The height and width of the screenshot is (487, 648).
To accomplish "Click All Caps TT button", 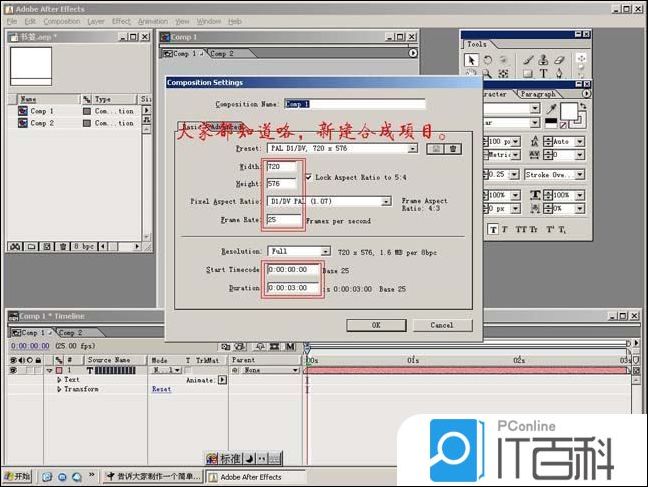I will pos(520,229).
